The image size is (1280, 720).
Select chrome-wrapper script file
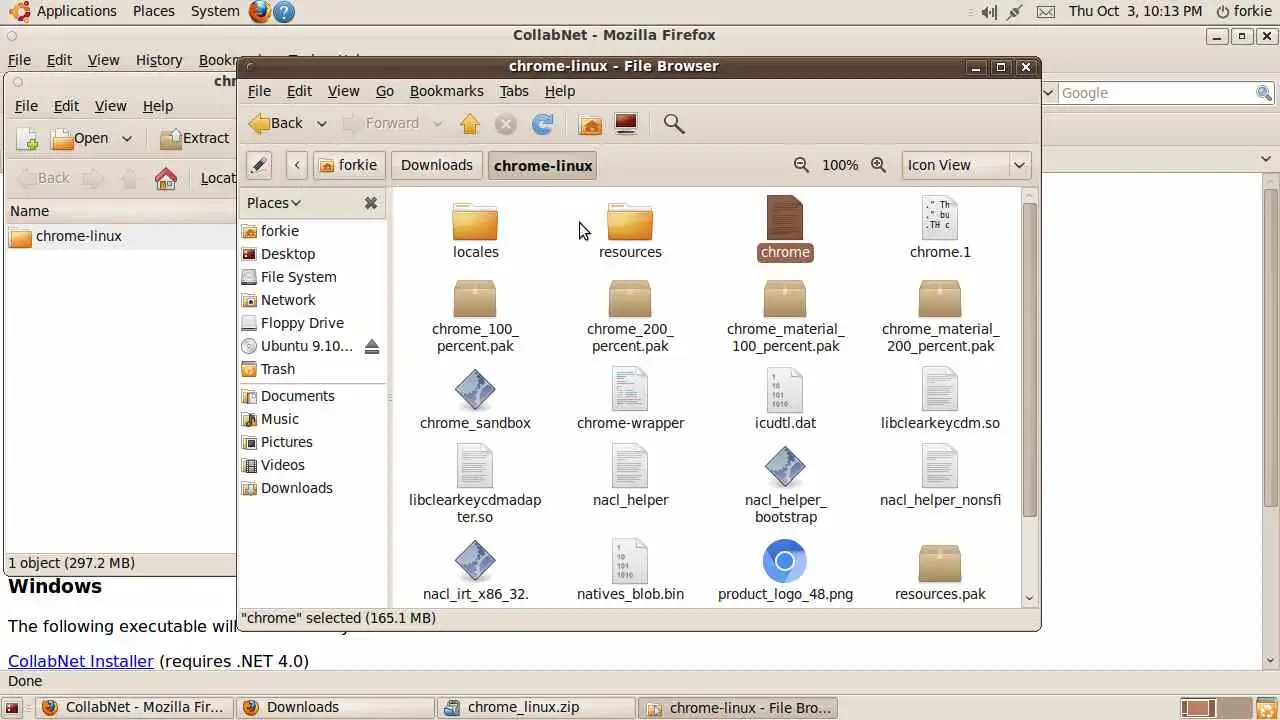pyautogui.click(x=630, y=399)
